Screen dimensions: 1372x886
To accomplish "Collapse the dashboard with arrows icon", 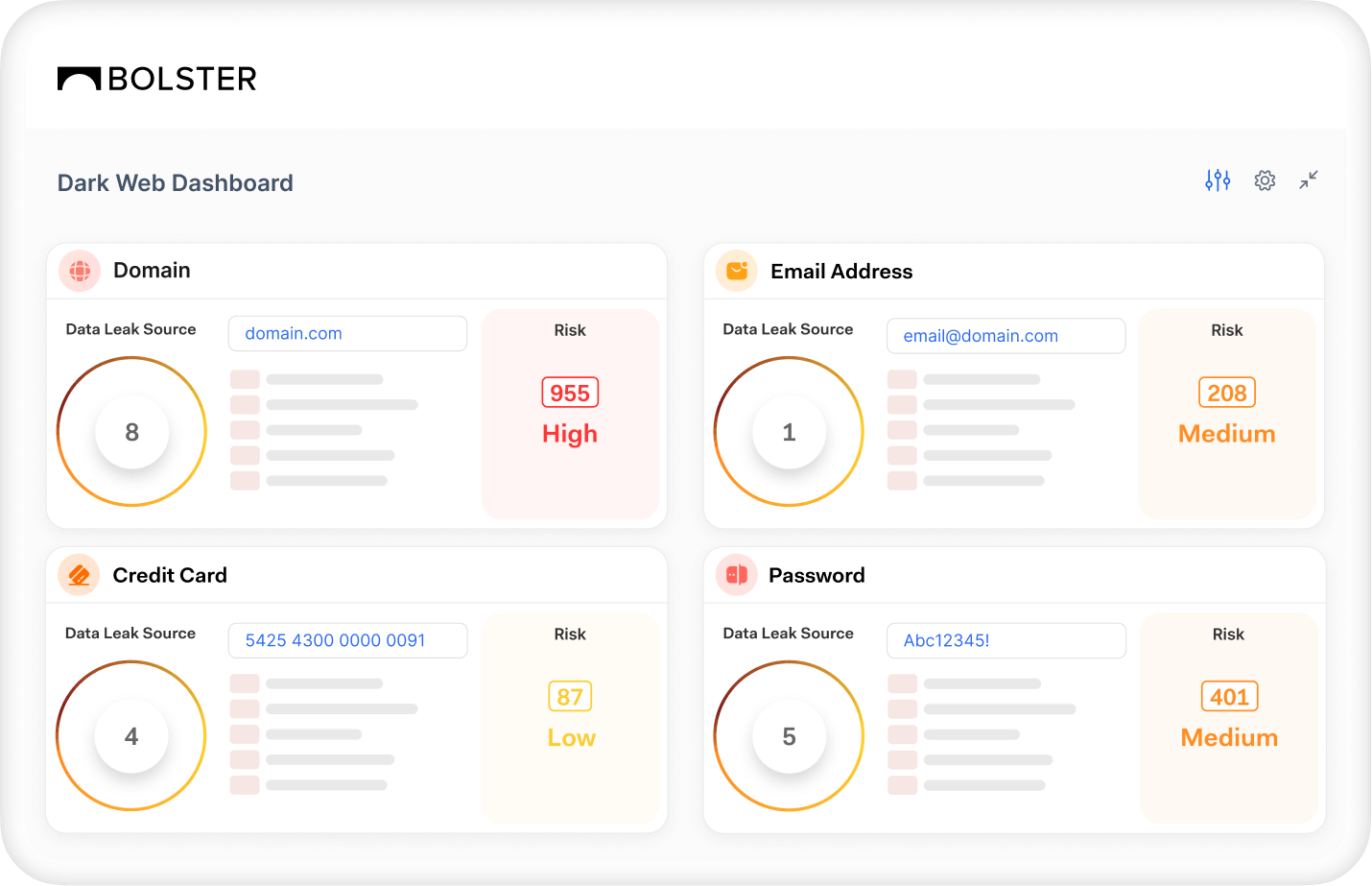I will pos(1309,180).
